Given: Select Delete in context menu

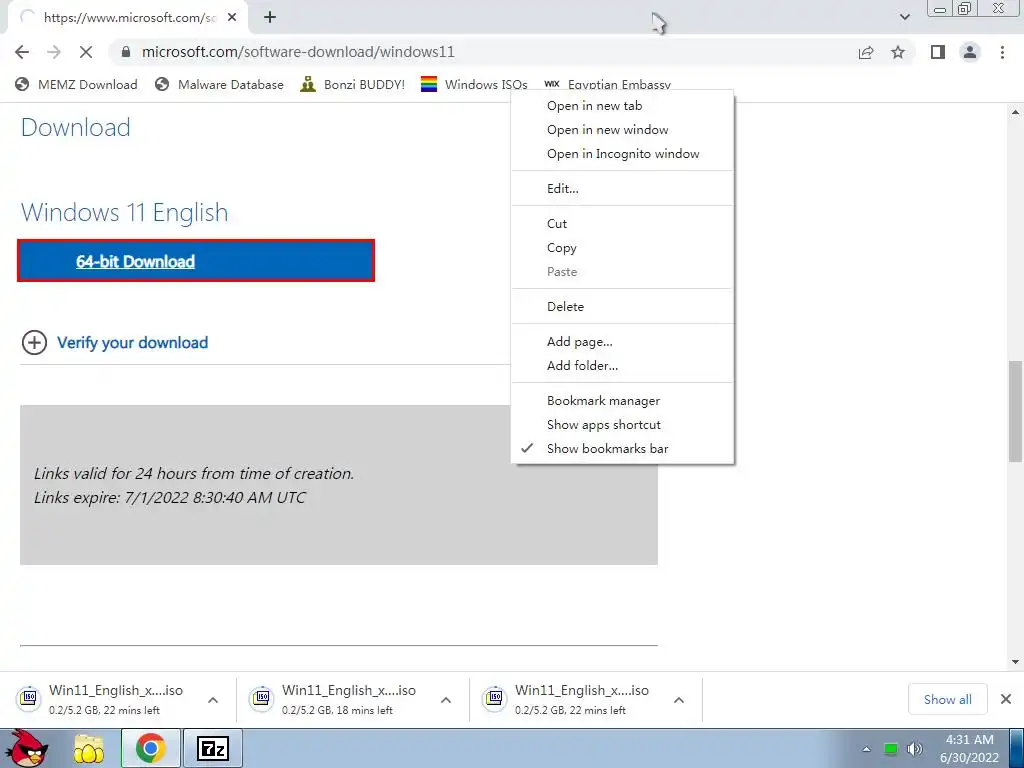Looking at the screenshot, I should (x=622, y=307).
